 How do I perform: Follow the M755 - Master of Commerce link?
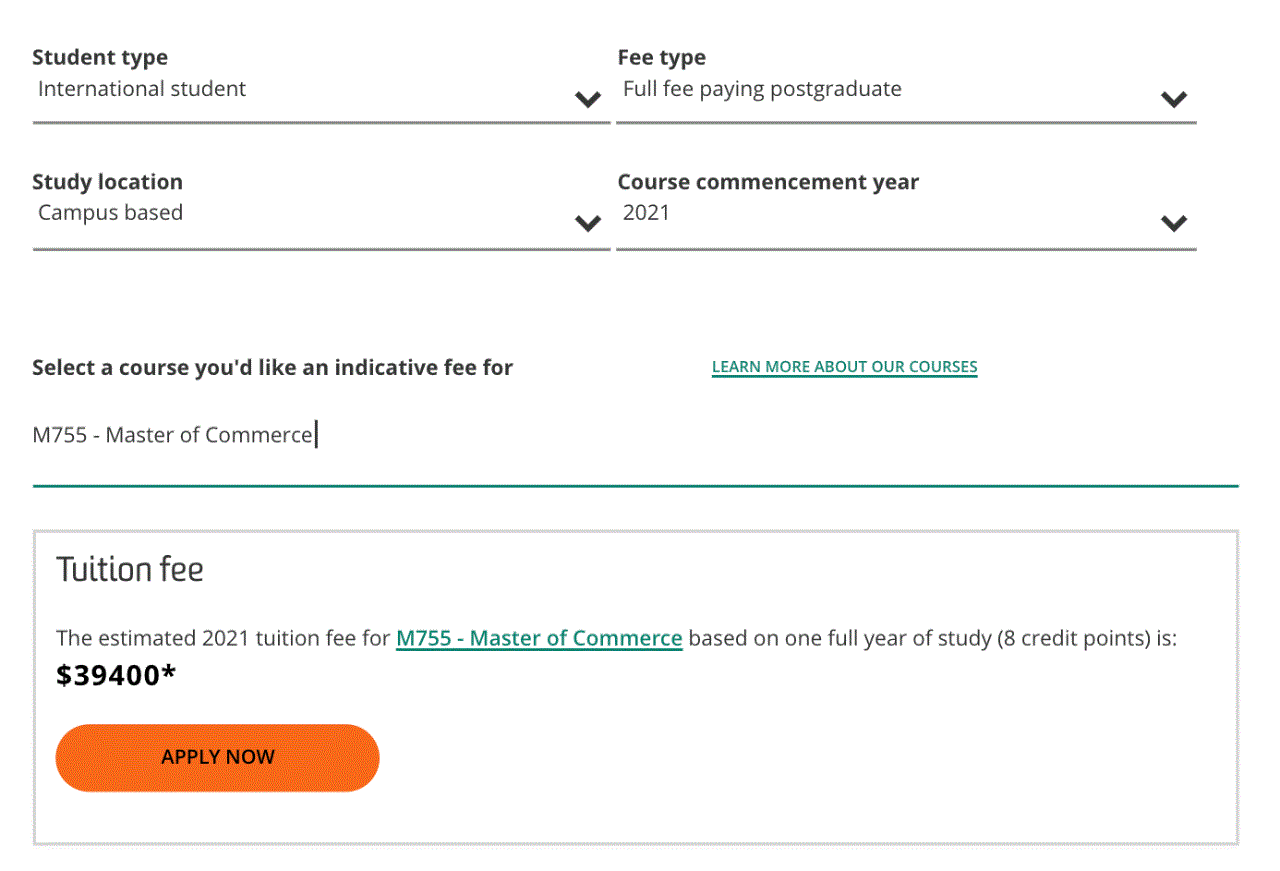539,638
